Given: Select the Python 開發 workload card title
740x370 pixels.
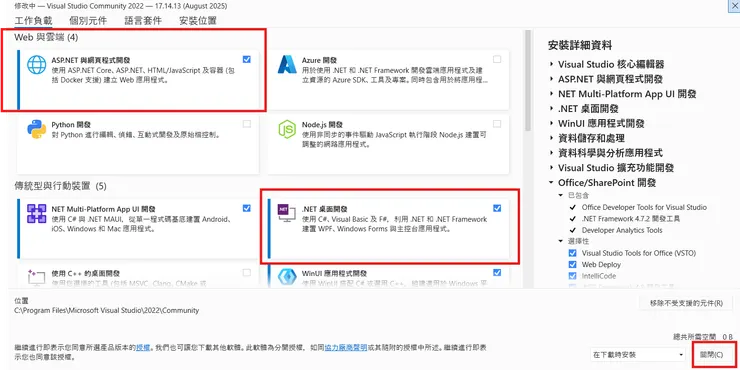Looking at the screenshot, I should [71, 125].
